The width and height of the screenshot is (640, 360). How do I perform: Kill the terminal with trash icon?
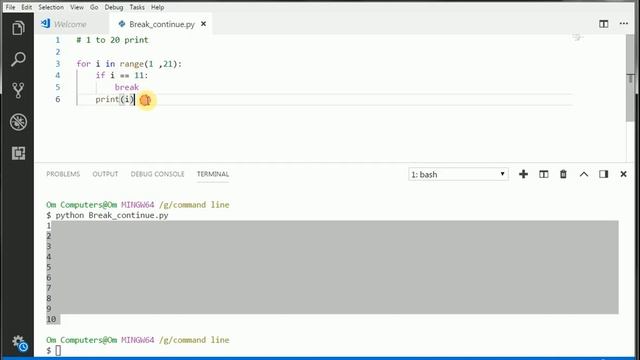point(563,174)
